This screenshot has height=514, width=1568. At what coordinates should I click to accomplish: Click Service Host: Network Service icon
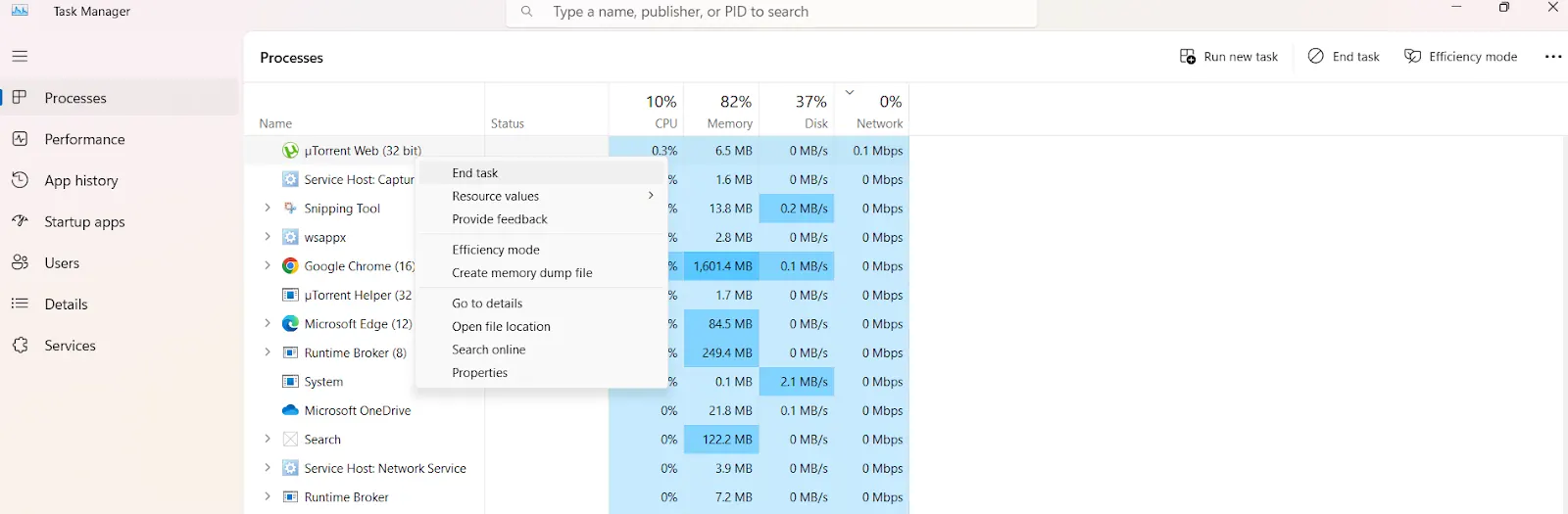[290, 468]
